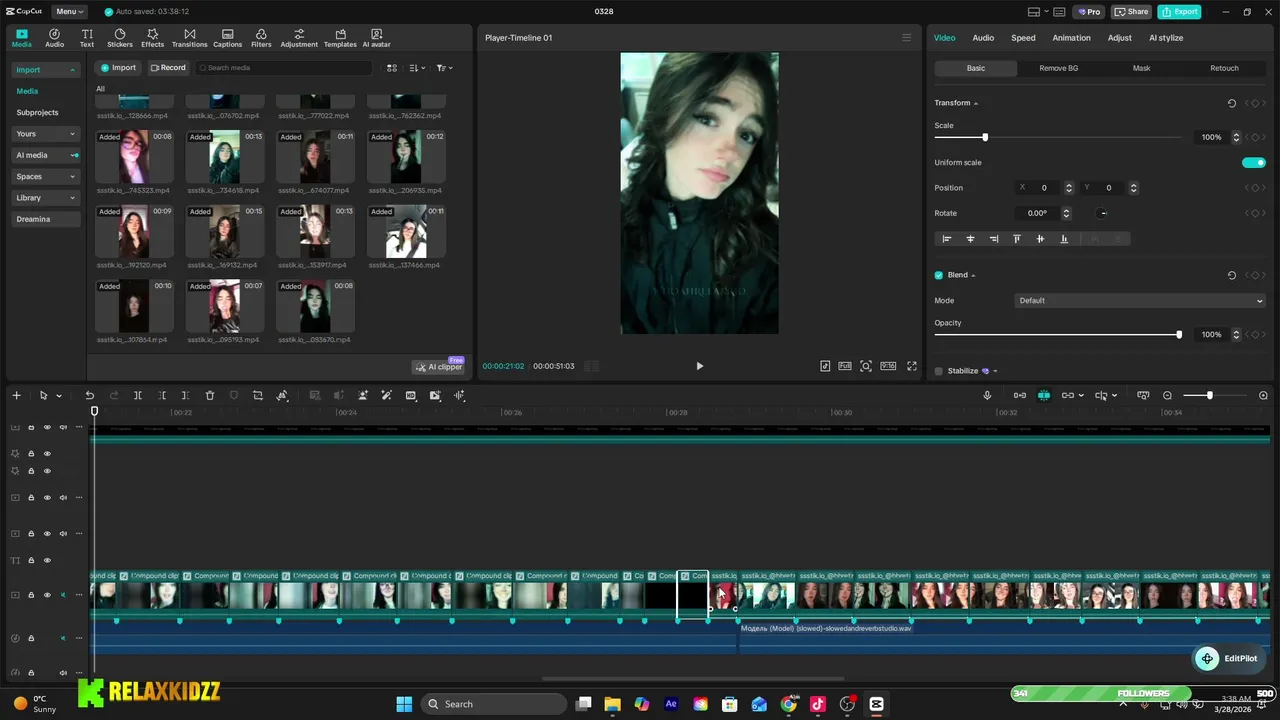Open CapCut from the Windows taskbar
Screen dimensions: 1280x720
coord(876,704)
